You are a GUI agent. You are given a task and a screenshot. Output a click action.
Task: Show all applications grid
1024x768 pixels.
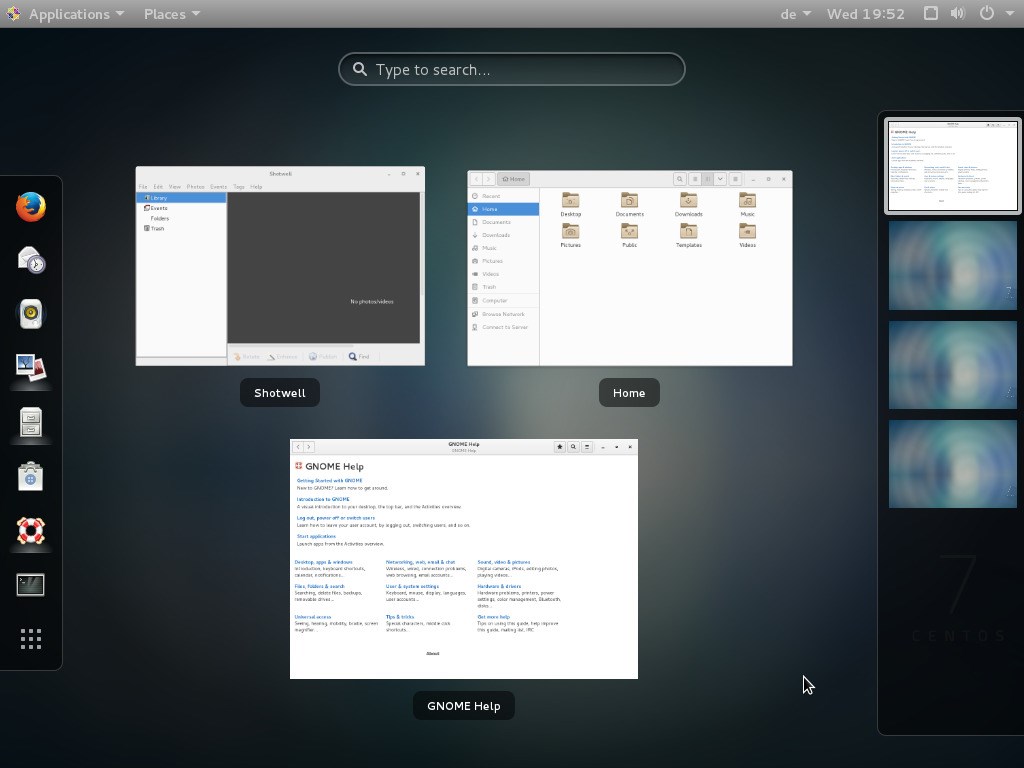tap(31, 639)
